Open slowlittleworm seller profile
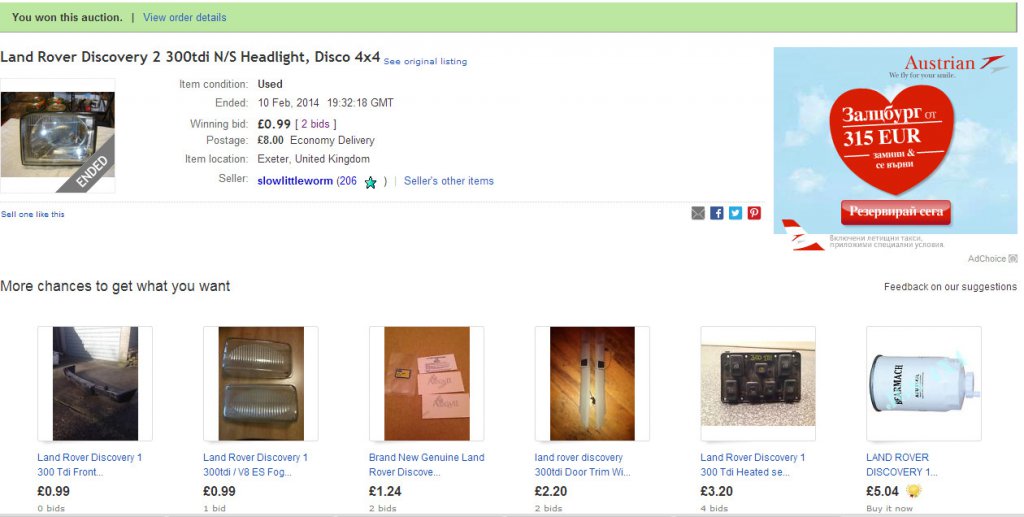1024x517 pixels. tap(295, 181)
